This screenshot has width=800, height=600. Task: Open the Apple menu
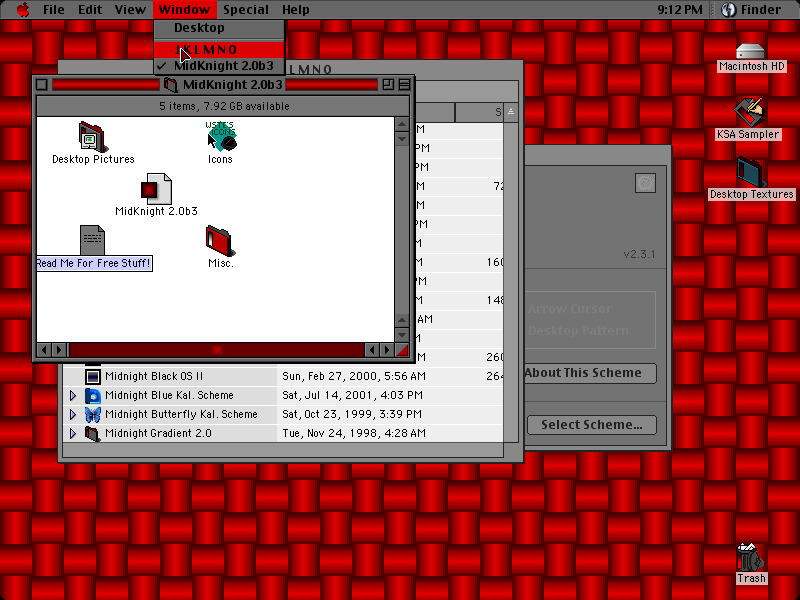[x=23, y=9]
